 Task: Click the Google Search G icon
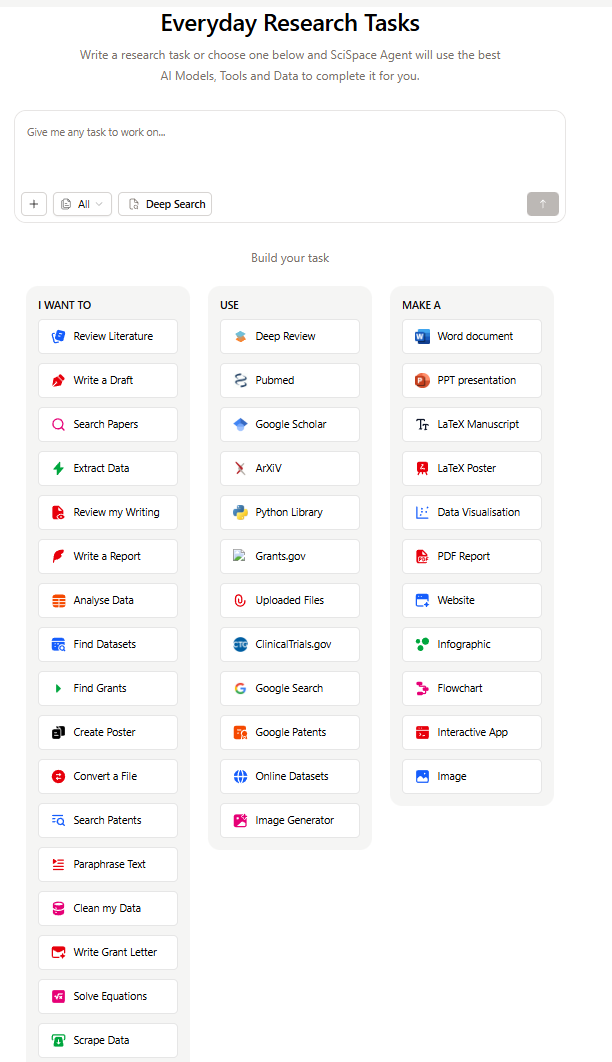pos(240,689)
